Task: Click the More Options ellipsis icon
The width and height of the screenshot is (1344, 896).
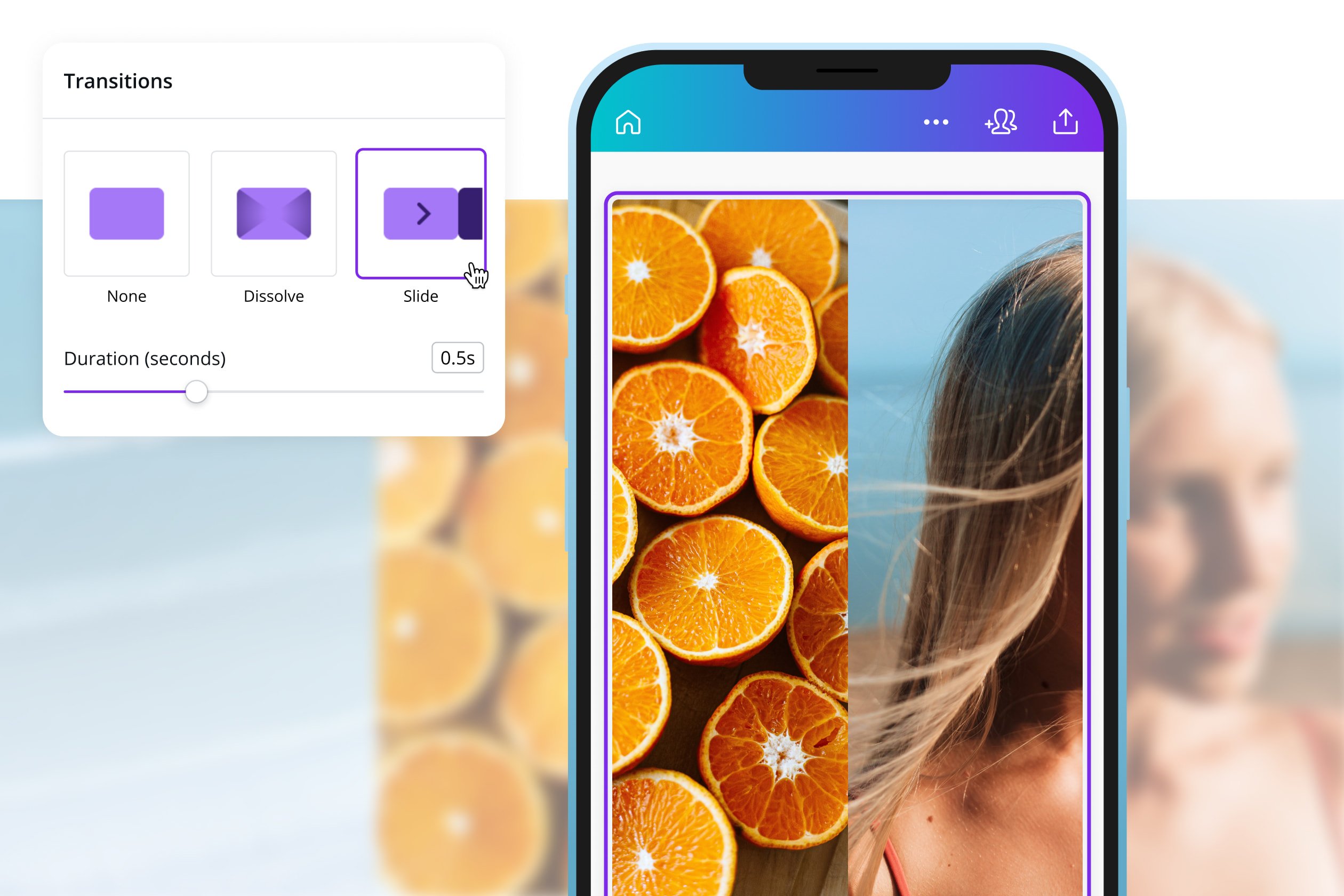Action: coord(937,122)
